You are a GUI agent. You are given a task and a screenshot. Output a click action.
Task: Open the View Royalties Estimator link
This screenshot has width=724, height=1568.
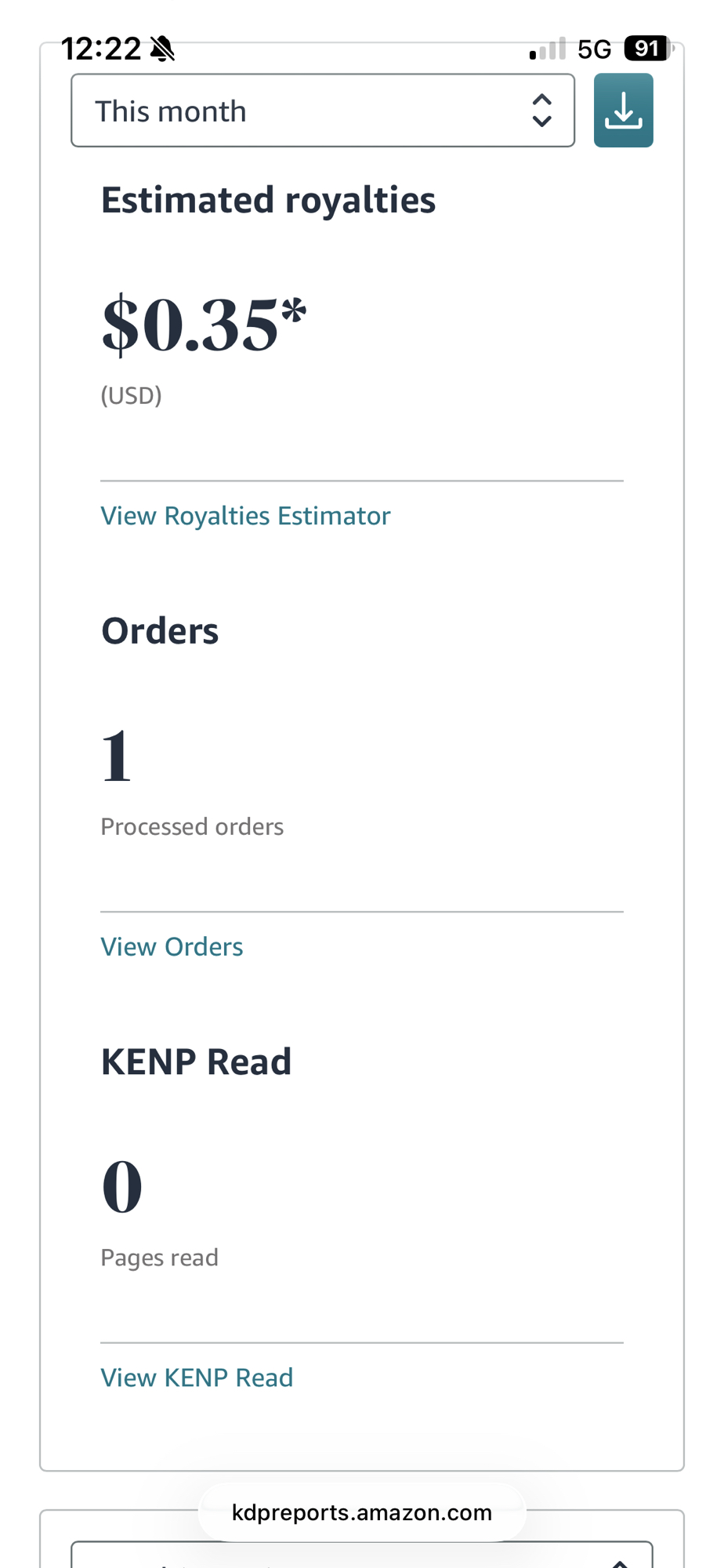coord(245,516)
